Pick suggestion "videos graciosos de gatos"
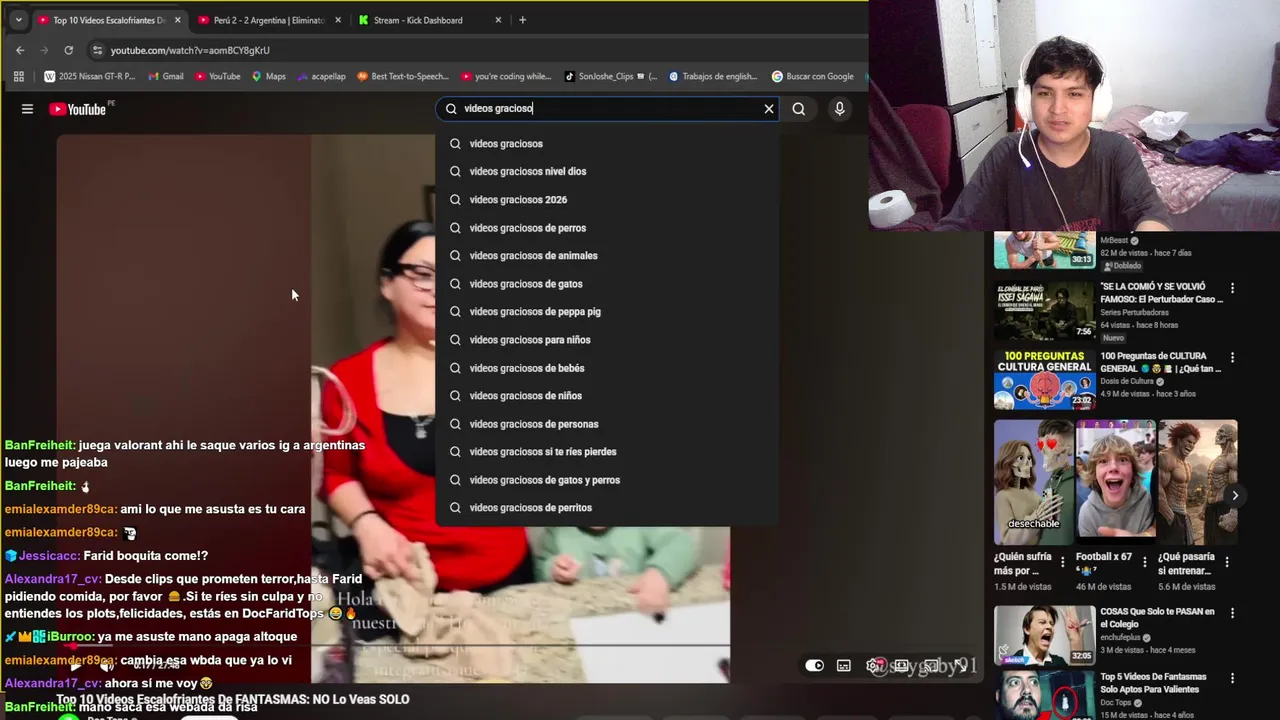This screenshot has width=1280, height=720. [607, 284]
